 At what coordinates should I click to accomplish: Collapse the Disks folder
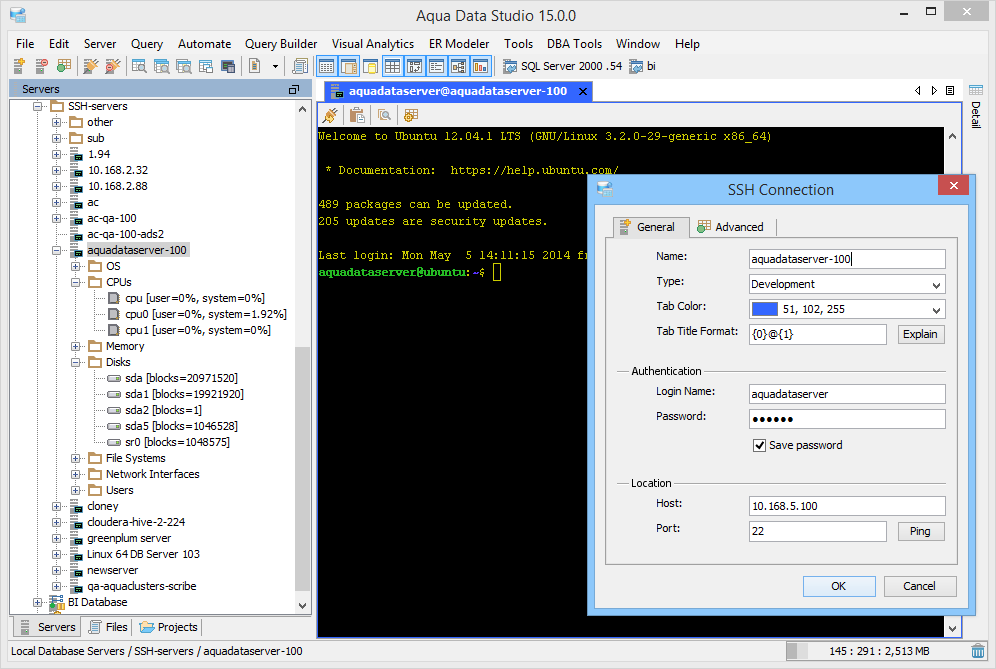coord(75,362)
